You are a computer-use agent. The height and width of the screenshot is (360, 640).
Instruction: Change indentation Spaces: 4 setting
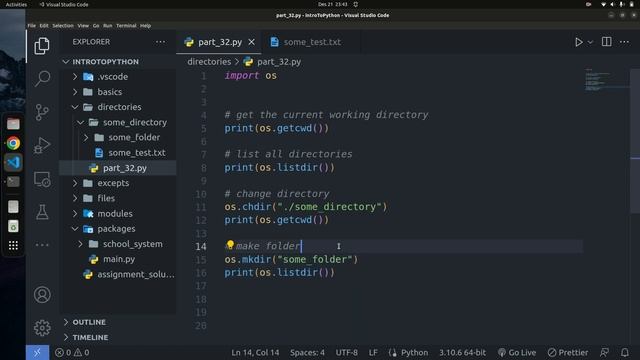coord(307,353)
